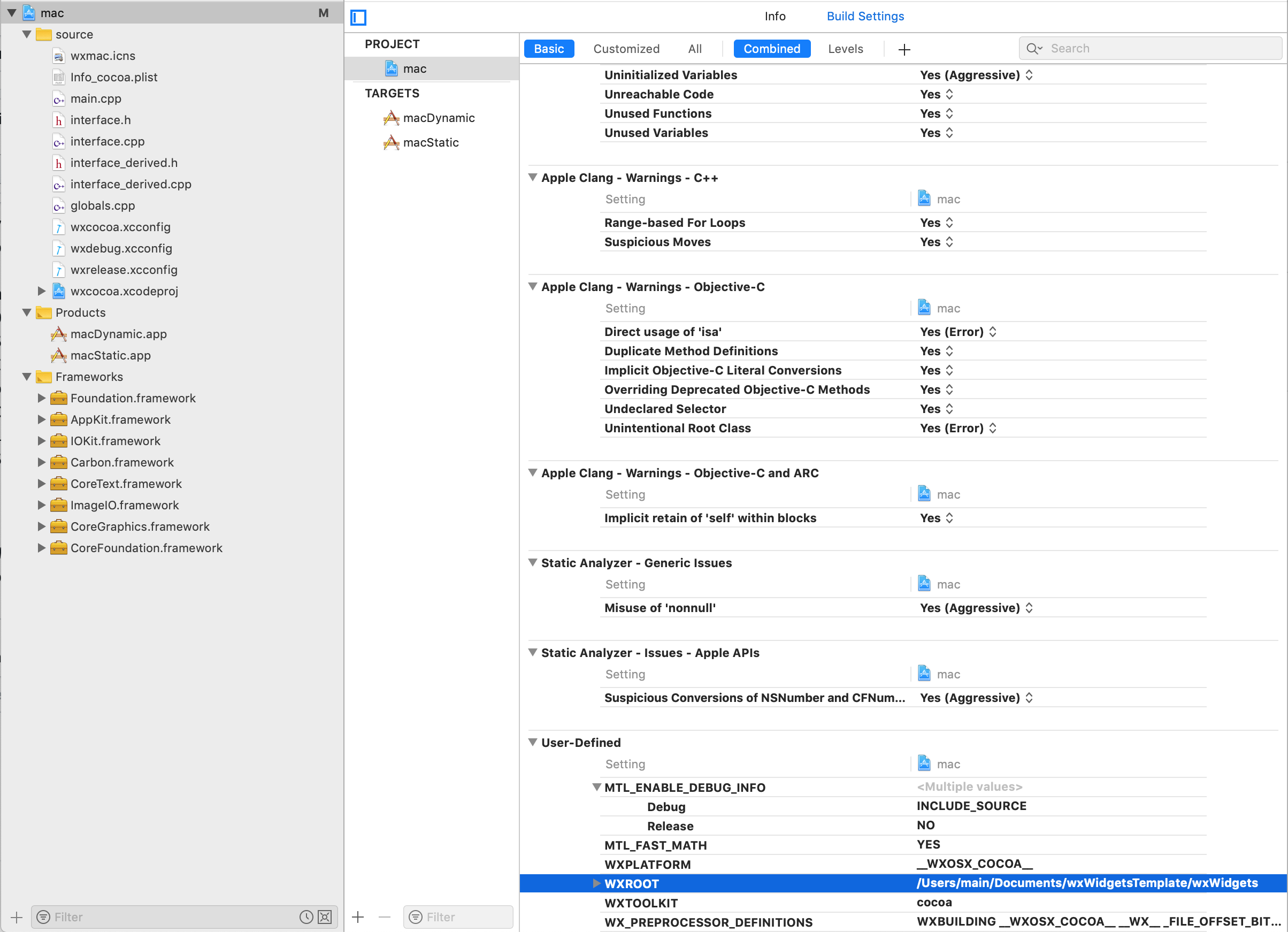Image resolution: width=1288 pixels, height=932 pixels.
Task: Select wxrelease.xcconfig in navigator
Action: [124, 270]
